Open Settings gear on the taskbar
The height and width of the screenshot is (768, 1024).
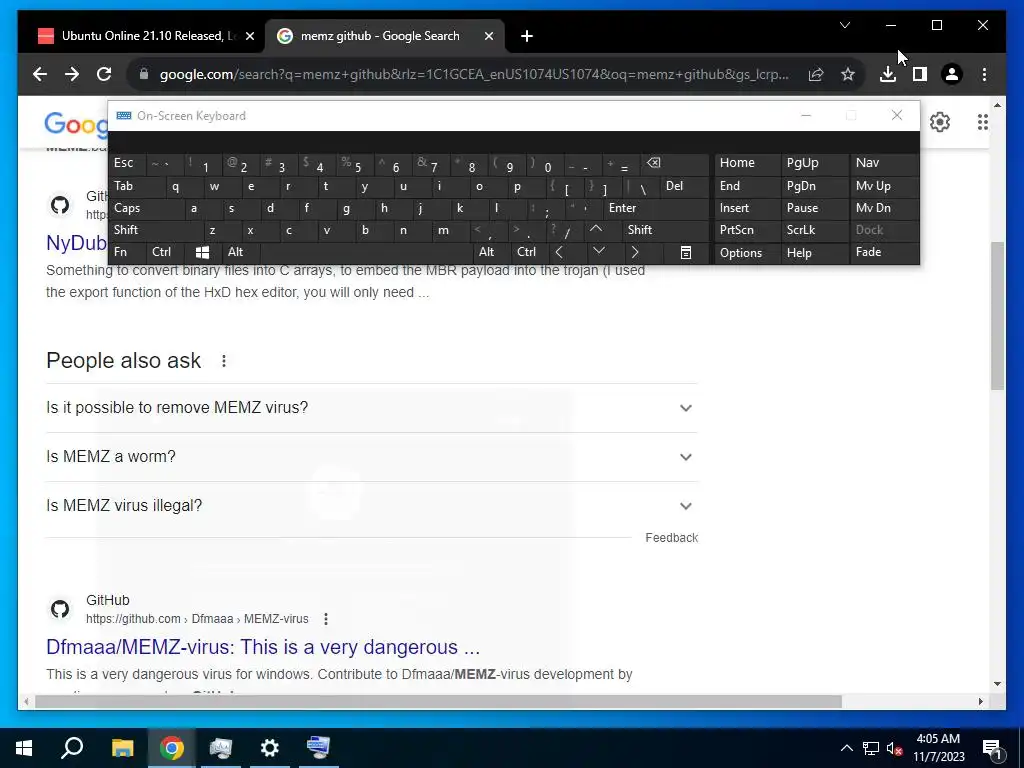[x=270, y=748]
